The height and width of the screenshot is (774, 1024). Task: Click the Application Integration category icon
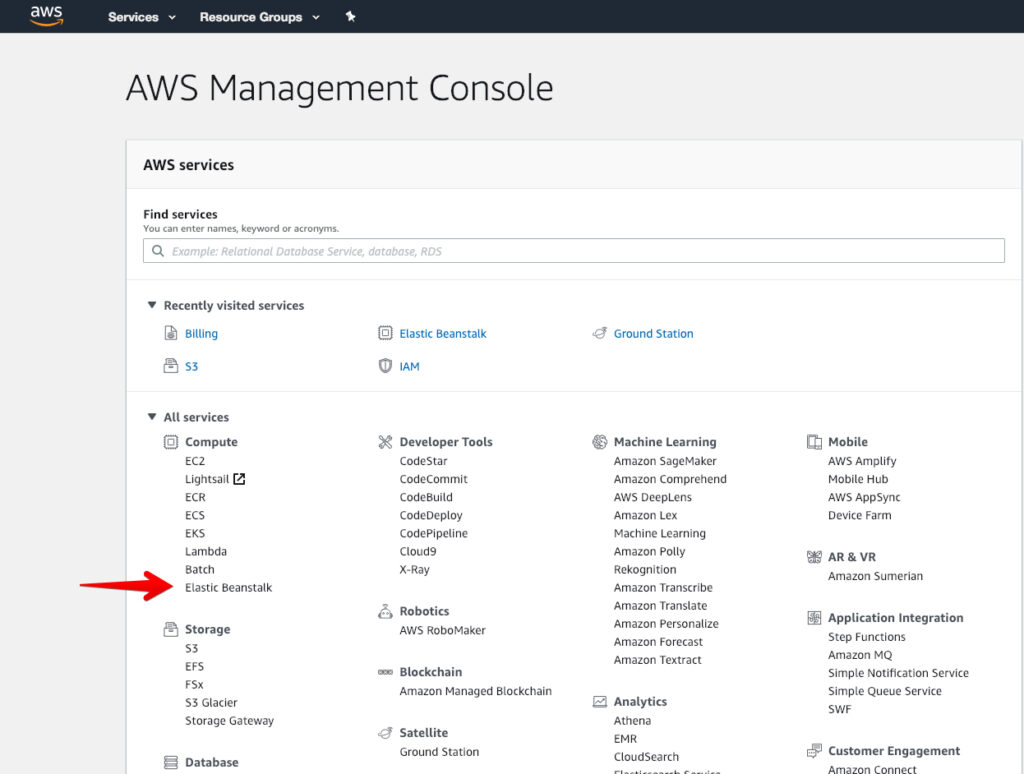click(x=814, y=618)
